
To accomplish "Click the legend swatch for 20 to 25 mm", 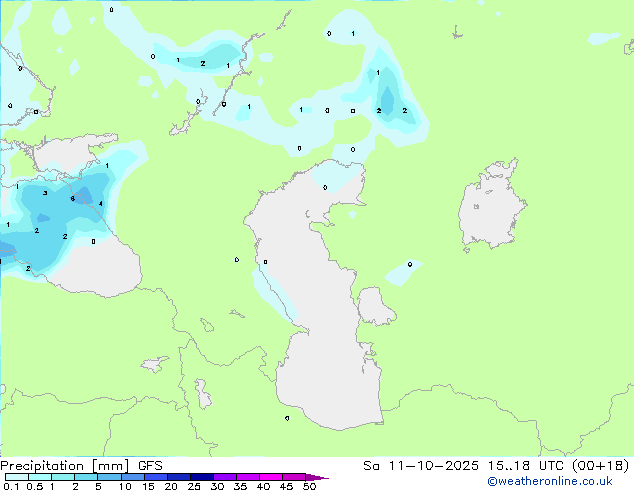I will click(x=179, y=477).
